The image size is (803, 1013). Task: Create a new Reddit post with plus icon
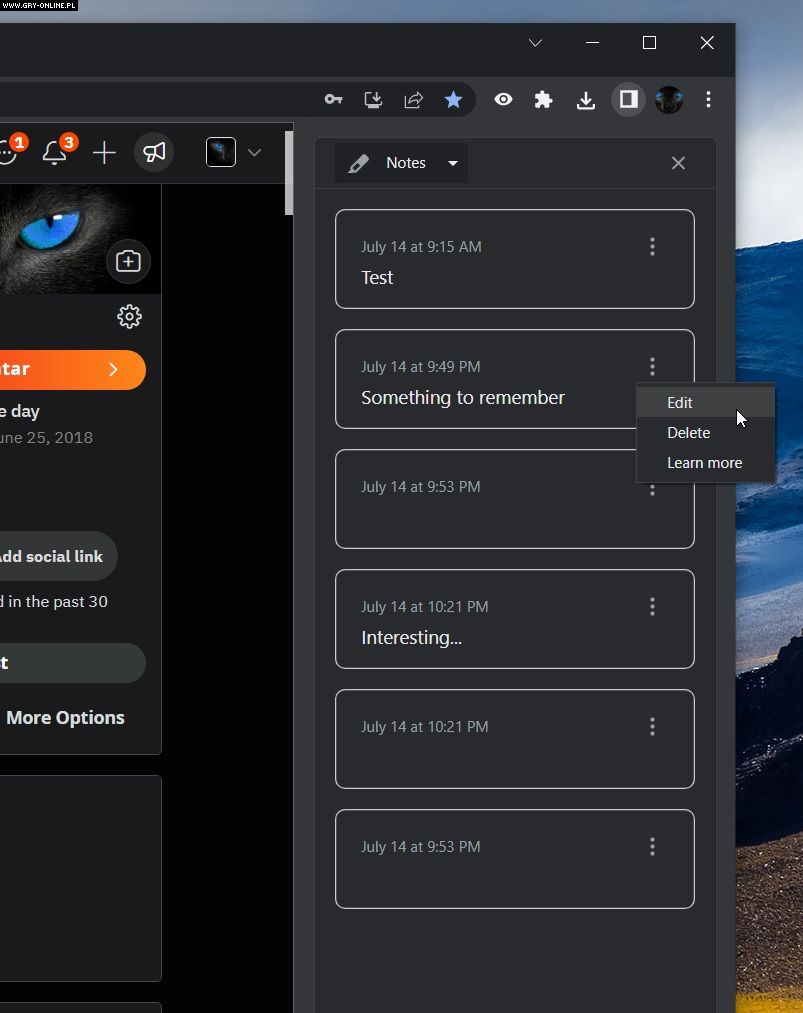(x=104, y=153)
